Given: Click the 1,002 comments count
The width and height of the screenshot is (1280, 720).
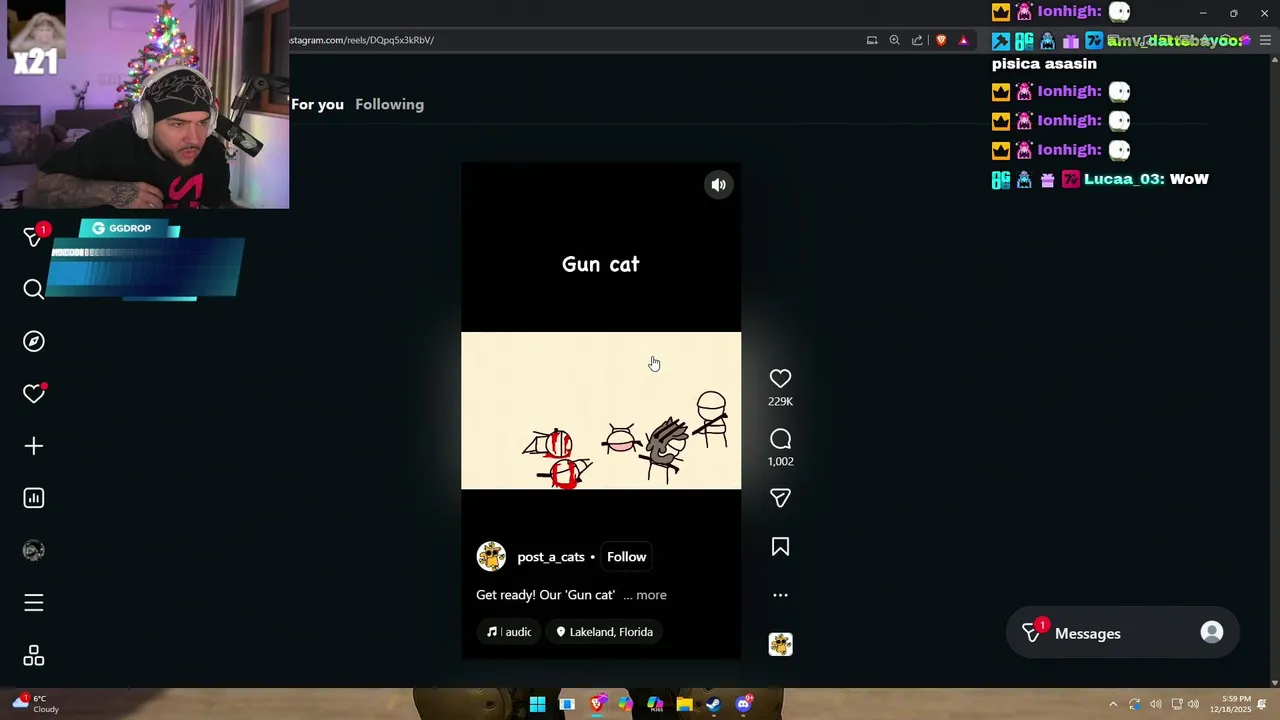Looking at the screenshot, I should click(x=780, y=462).
